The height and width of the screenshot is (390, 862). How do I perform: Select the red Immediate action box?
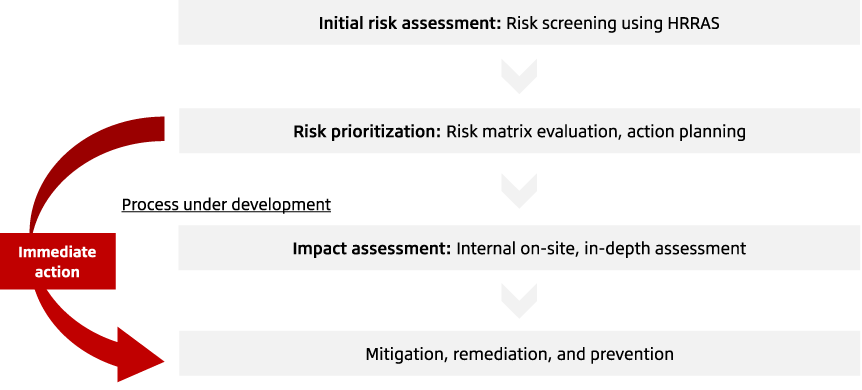coord(58,261)
